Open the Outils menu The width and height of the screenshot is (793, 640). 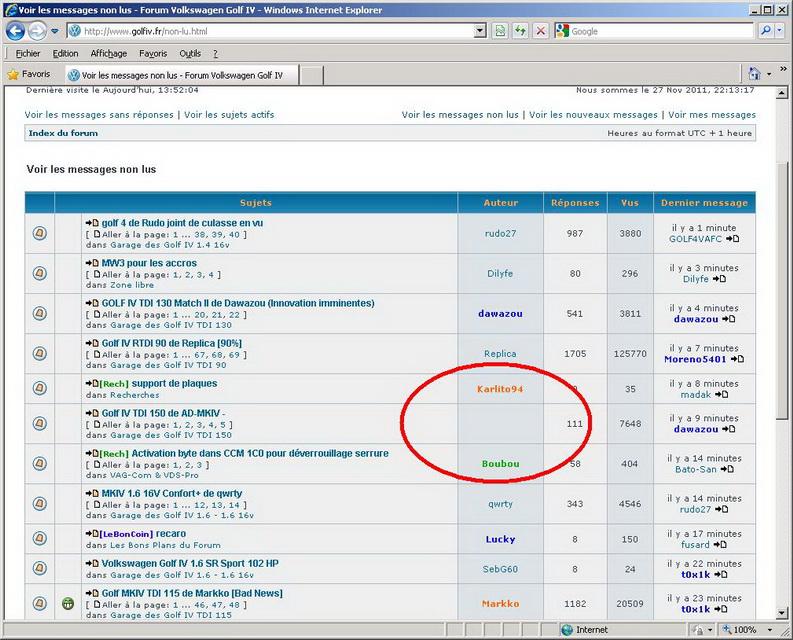coord(190,54)
